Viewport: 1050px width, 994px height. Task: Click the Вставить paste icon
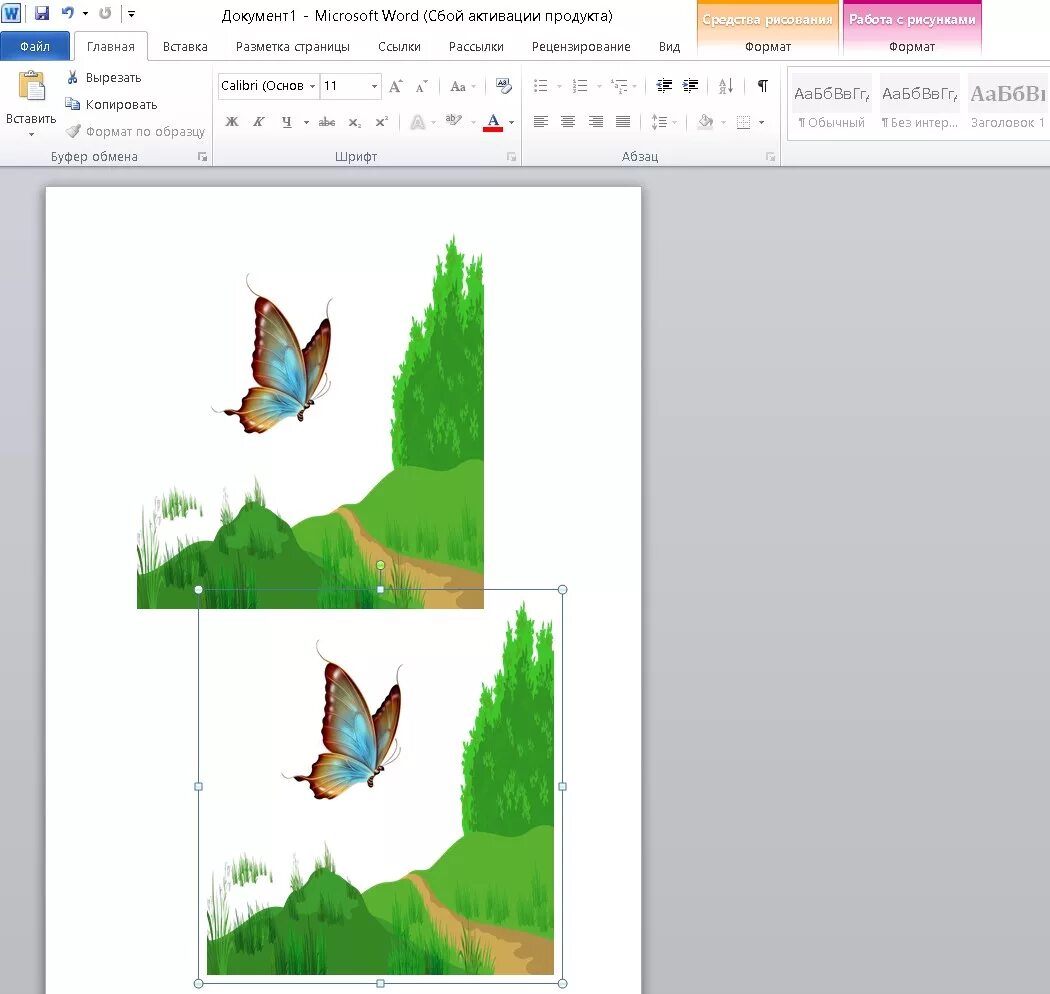click(31, 87)
